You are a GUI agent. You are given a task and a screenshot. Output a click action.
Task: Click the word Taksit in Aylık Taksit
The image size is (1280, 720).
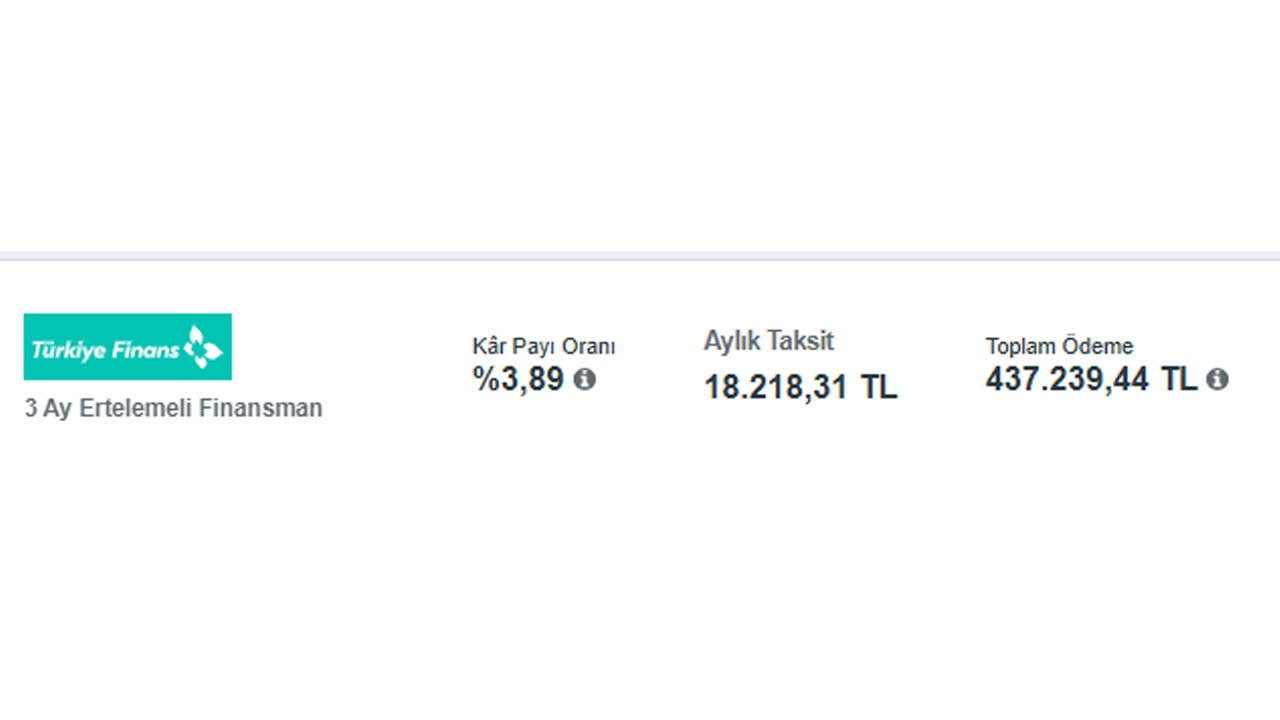click(801, 341)
